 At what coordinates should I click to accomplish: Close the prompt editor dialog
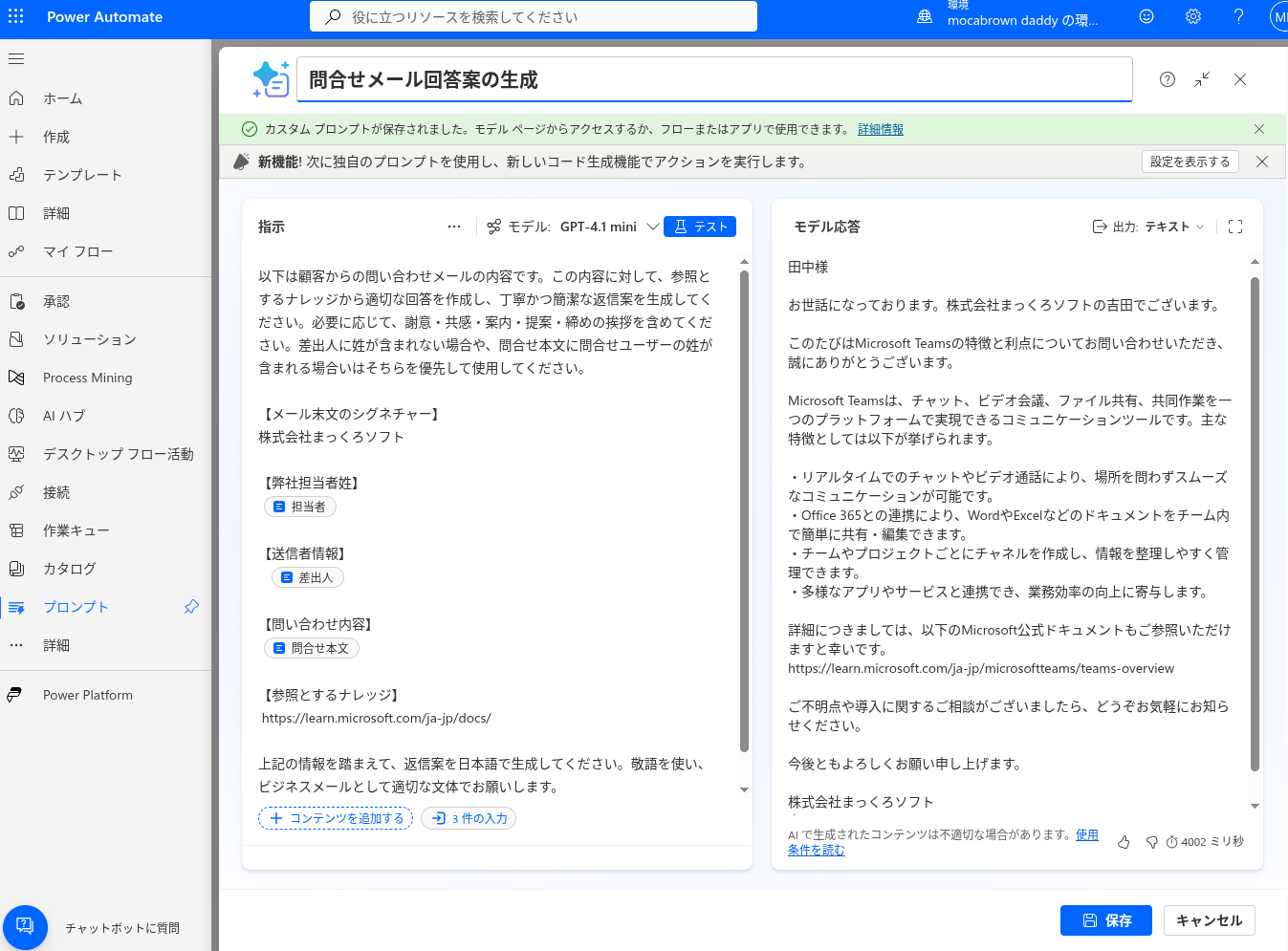tap(1240, 79)
